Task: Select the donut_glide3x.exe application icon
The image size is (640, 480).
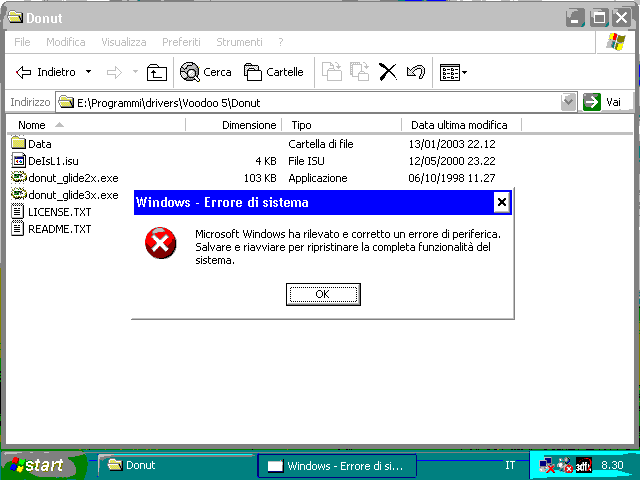Action: [18, 194]
